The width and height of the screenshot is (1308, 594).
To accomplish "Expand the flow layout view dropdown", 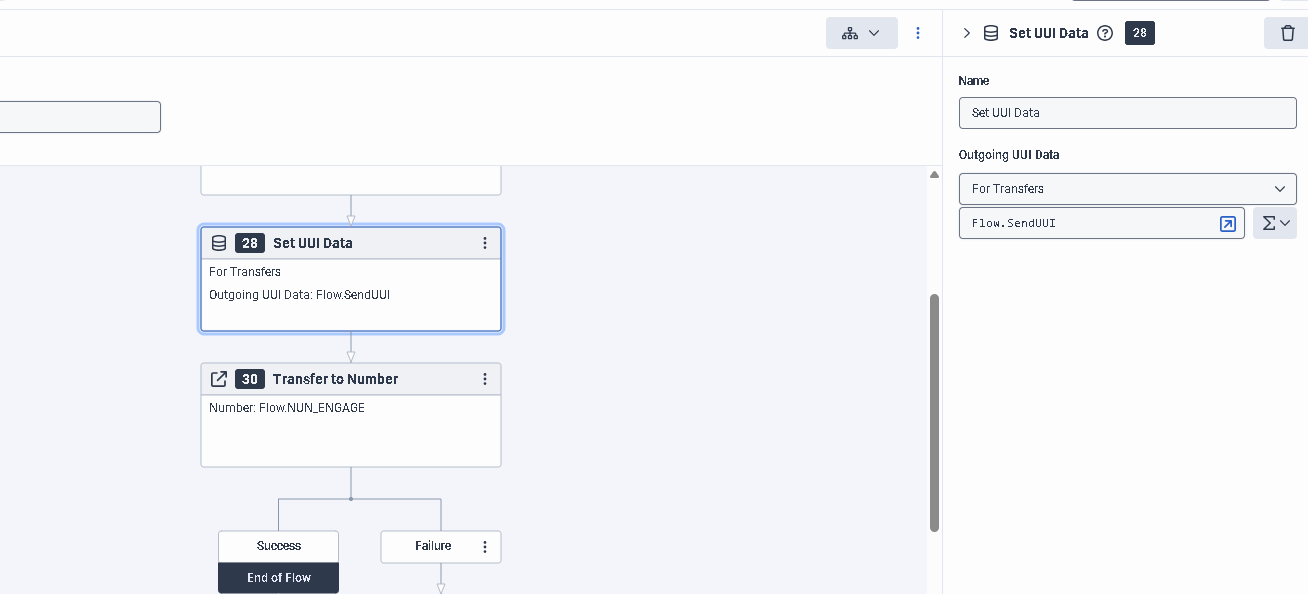I will pos(861,33).
